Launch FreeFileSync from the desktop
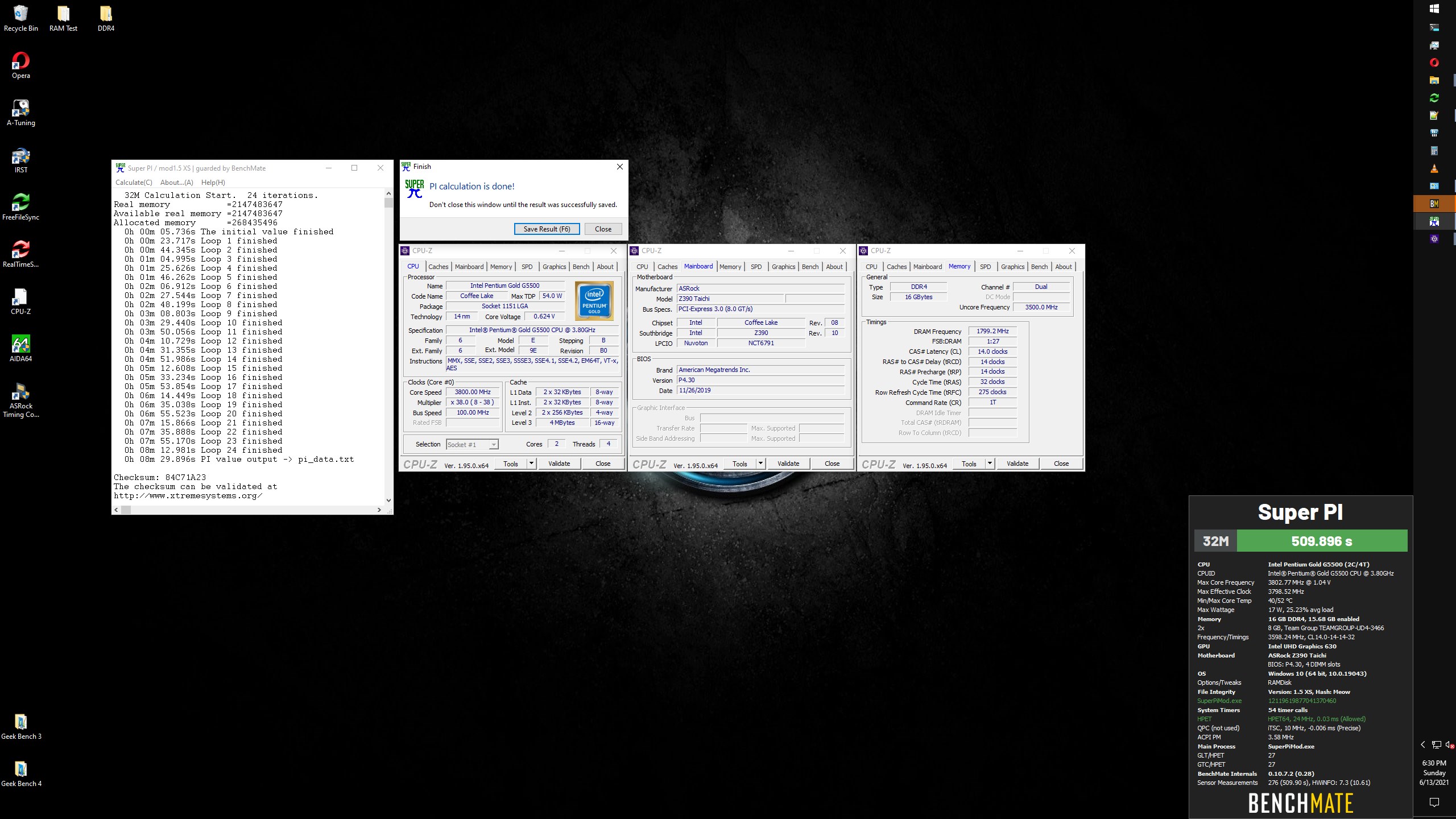The width and height of the screenshot is (1456, 819). click(20, 207)
